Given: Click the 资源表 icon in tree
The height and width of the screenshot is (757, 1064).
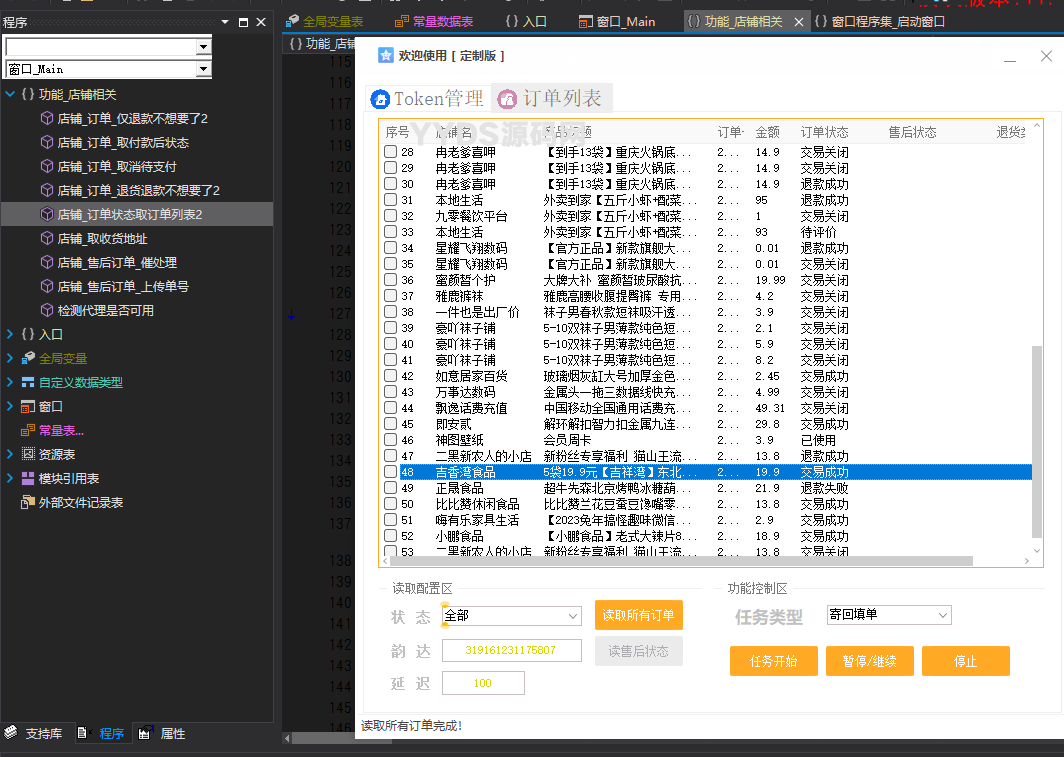Looking at the screenshot, I should point(28,454).
